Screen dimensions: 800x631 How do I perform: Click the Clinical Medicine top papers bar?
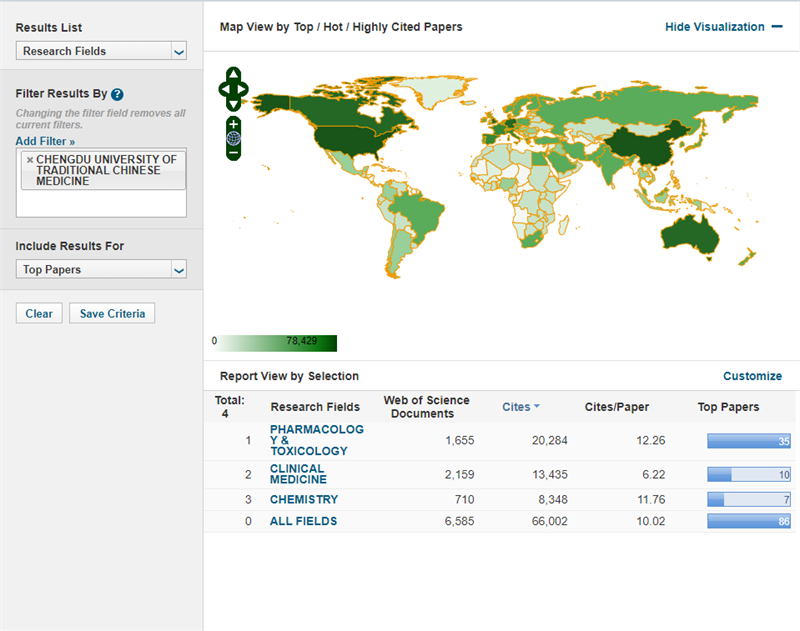point(749,475)
